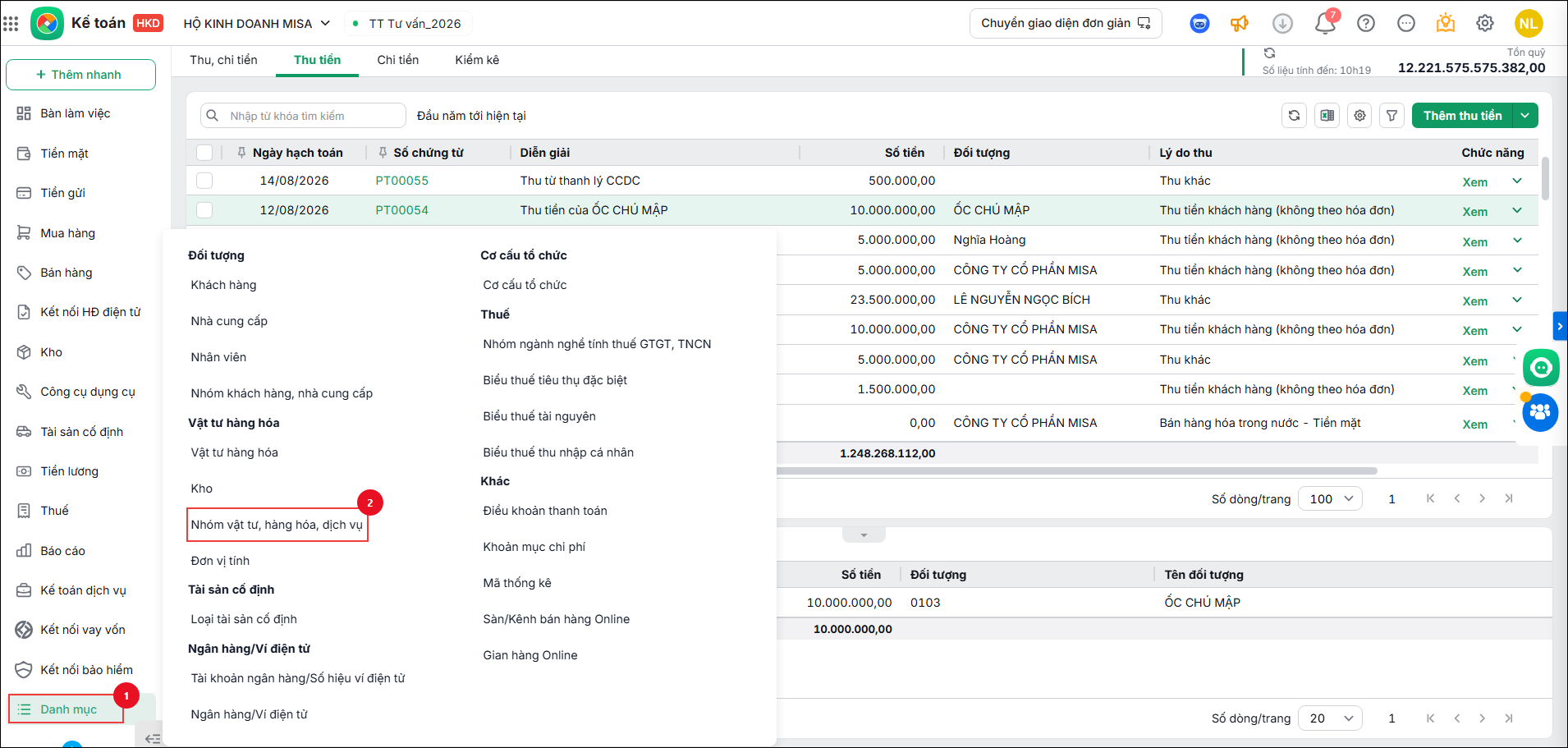Export the list to Excel
This screenshot has width=1568, height=748.
point(1327,116)
